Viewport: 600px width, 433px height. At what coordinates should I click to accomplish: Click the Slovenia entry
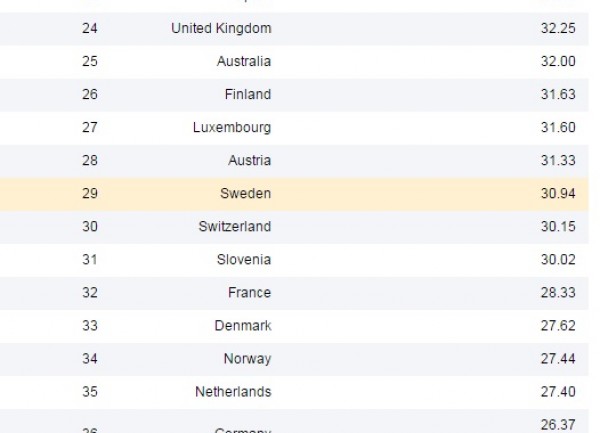click(x=244, y=260)
